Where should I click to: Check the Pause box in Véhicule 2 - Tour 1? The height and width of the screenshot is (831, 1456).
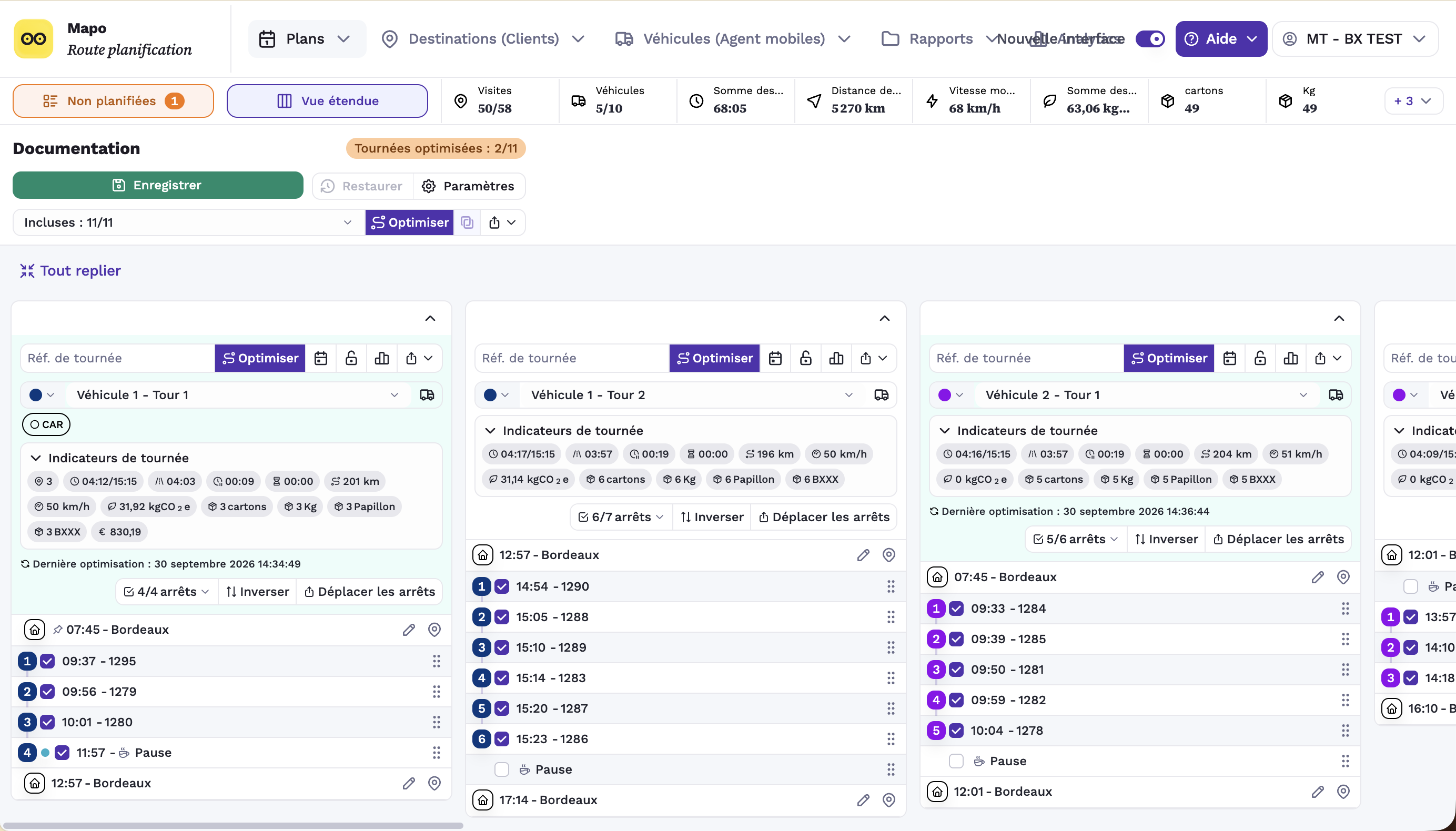click(956, 761)
